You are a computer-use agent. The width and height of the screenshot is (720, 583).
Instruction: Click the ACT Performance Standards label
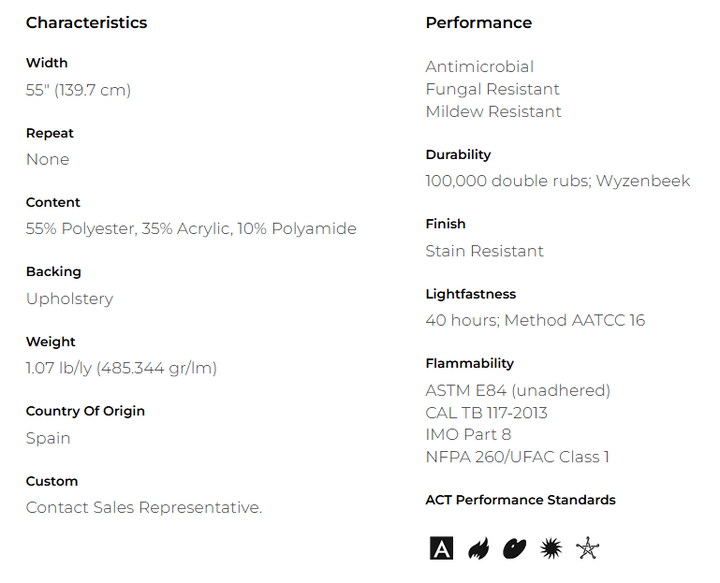[x=521, y=500]
